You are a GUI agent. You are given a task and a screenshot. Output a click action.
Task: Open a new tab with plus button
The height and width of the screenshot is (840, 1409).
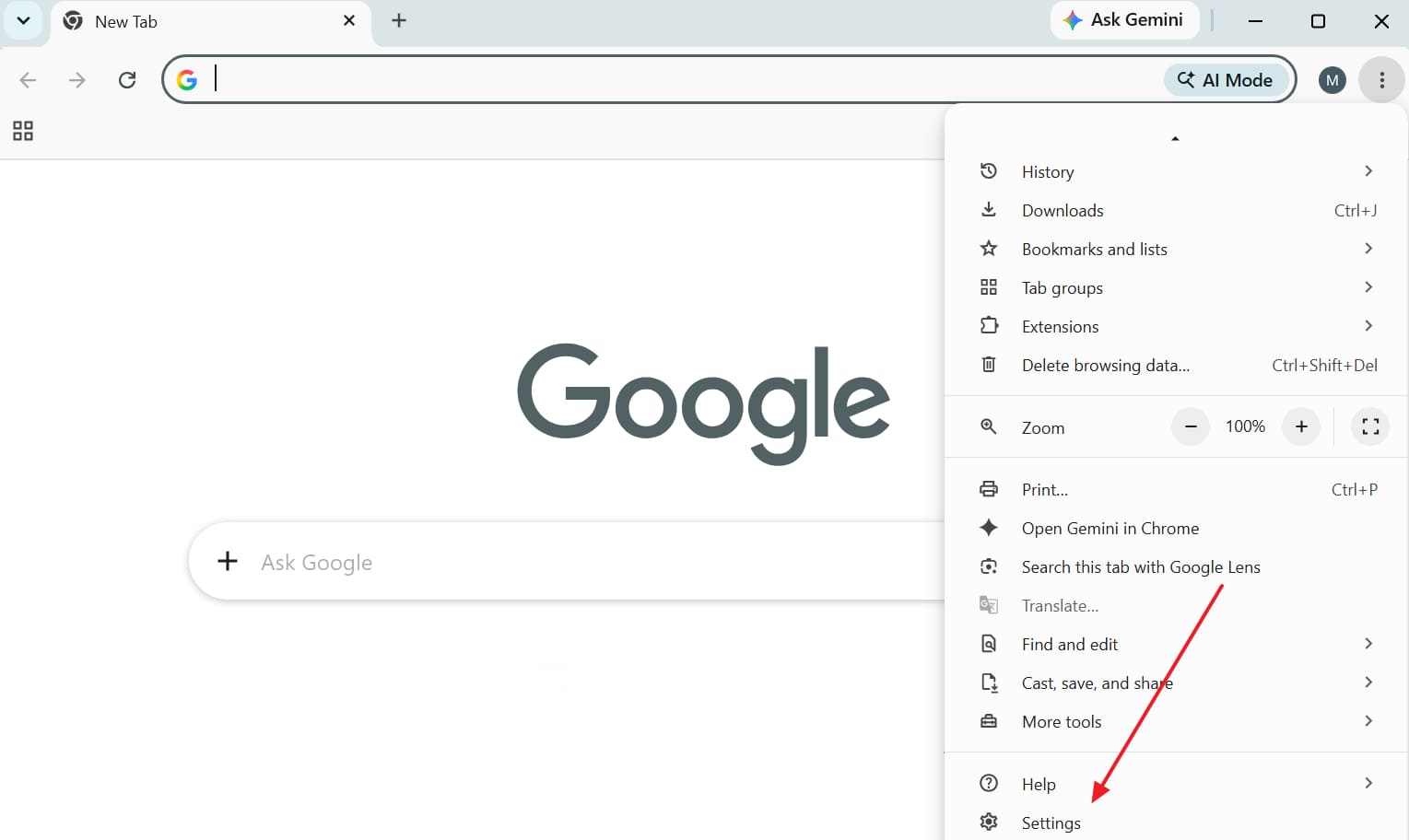click(x=399, y=20)
